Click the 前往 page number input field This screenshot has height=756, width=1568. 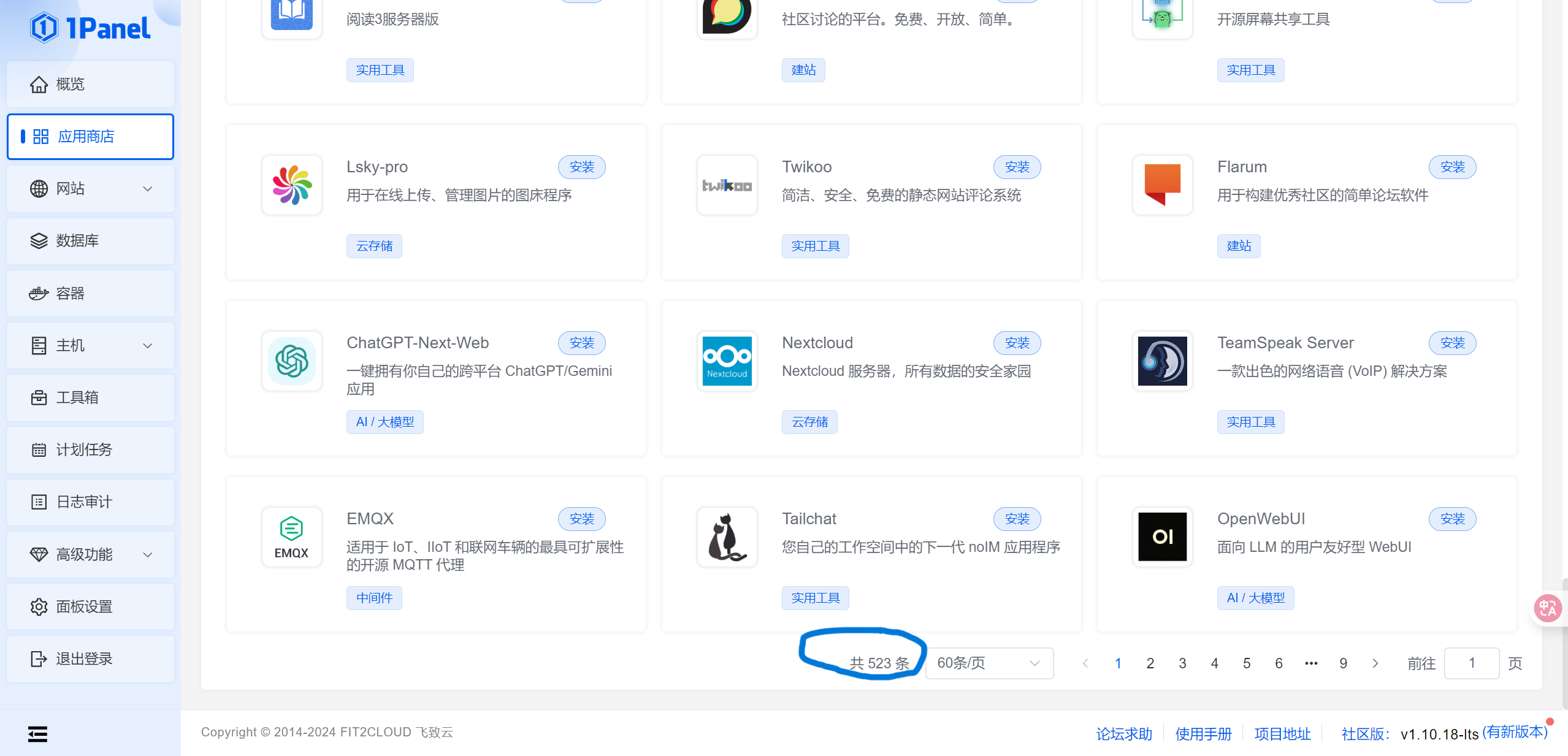(x=1471, y=663)
